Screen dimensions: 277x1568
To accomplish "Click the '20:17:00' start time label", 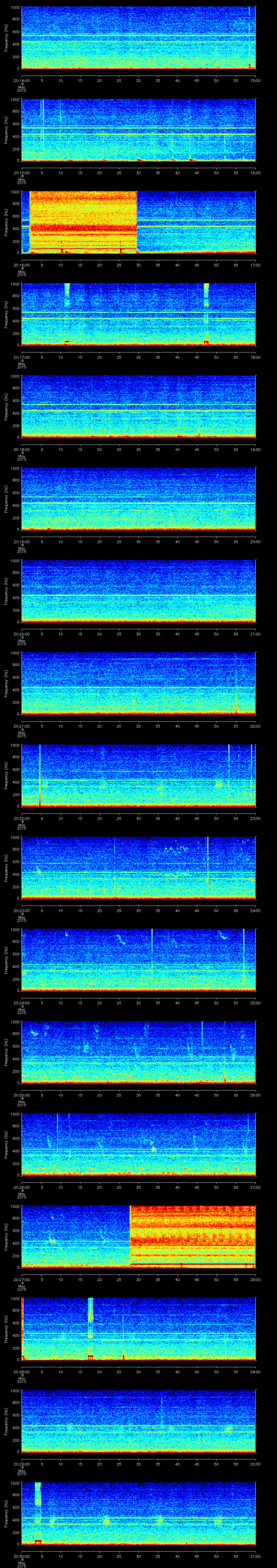I will pyautogui.click(x=21, y=357).
